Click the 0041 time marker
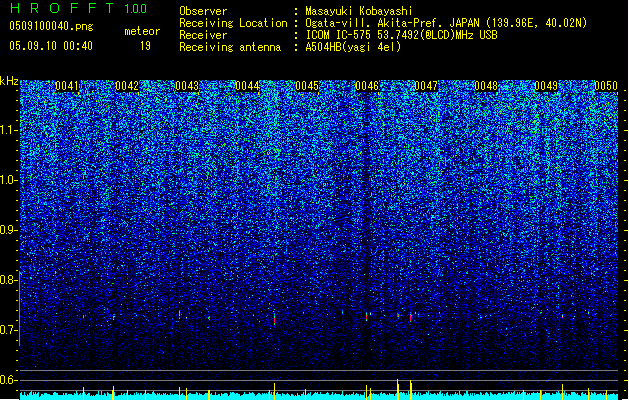 pyautogui.click(x=67, y=86)
